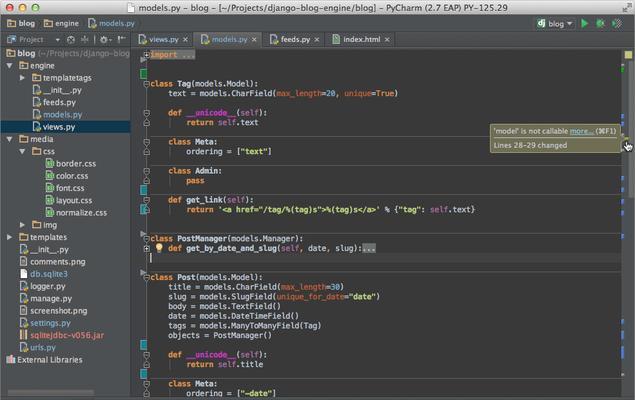Run with coverage icon in the top toolbar

coord(617,23)
